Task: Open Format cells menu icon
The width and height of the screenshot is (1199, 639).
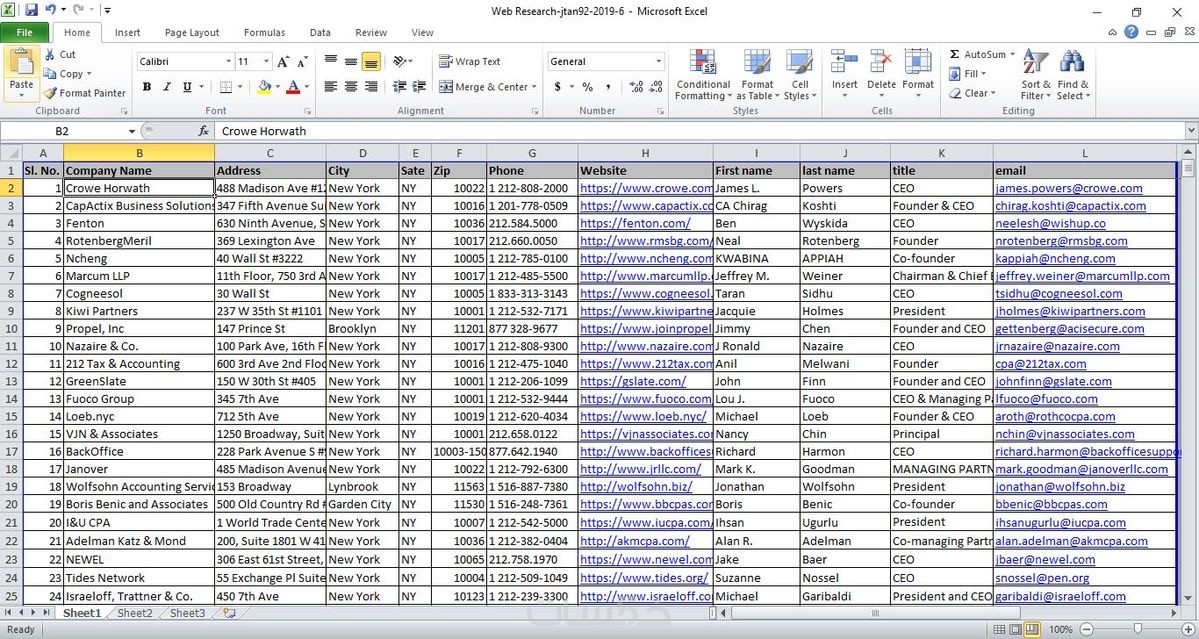Action: 918,61
